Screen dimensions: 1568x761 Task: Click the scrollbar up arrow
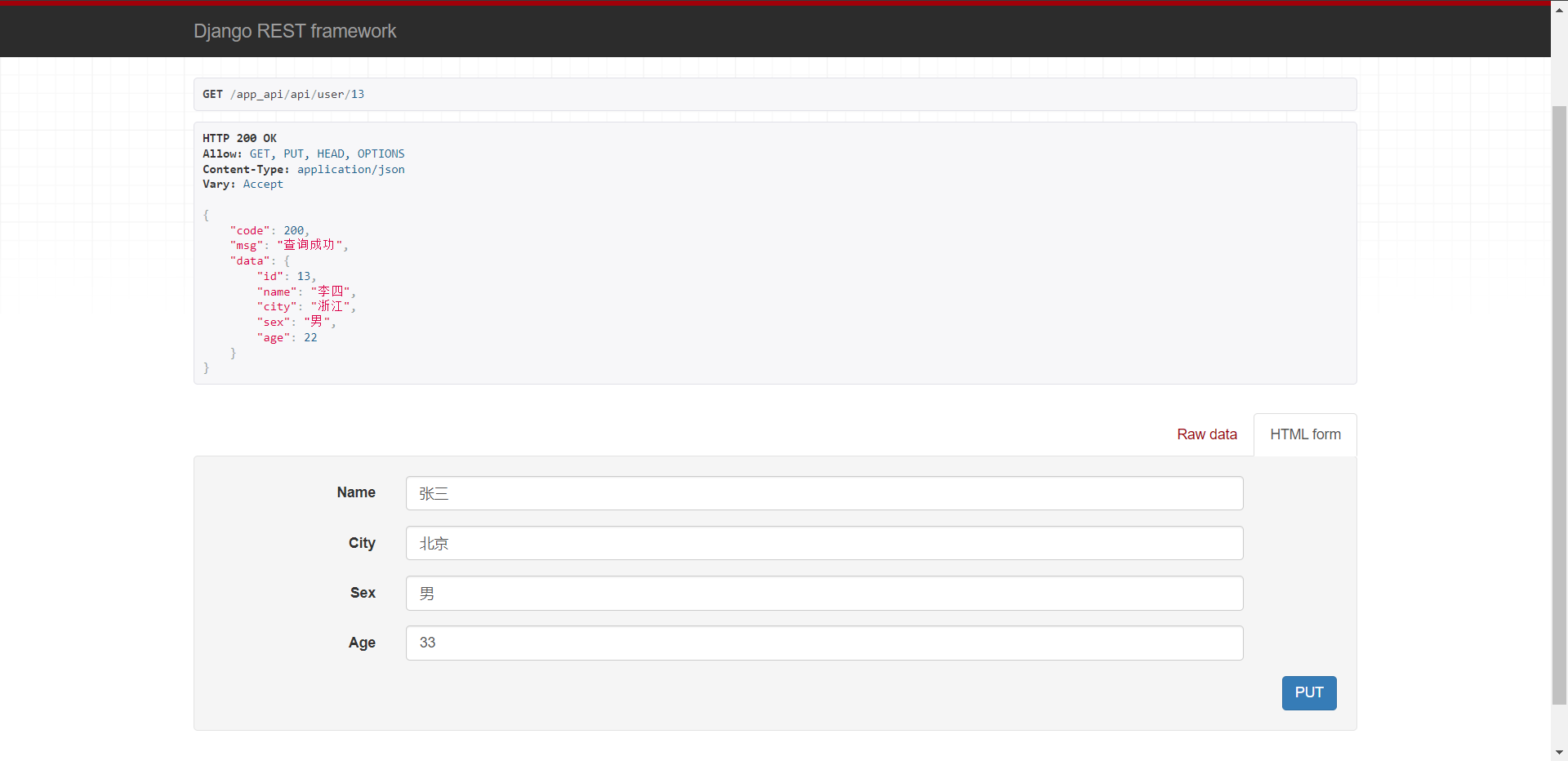(x=1559, y=10)
